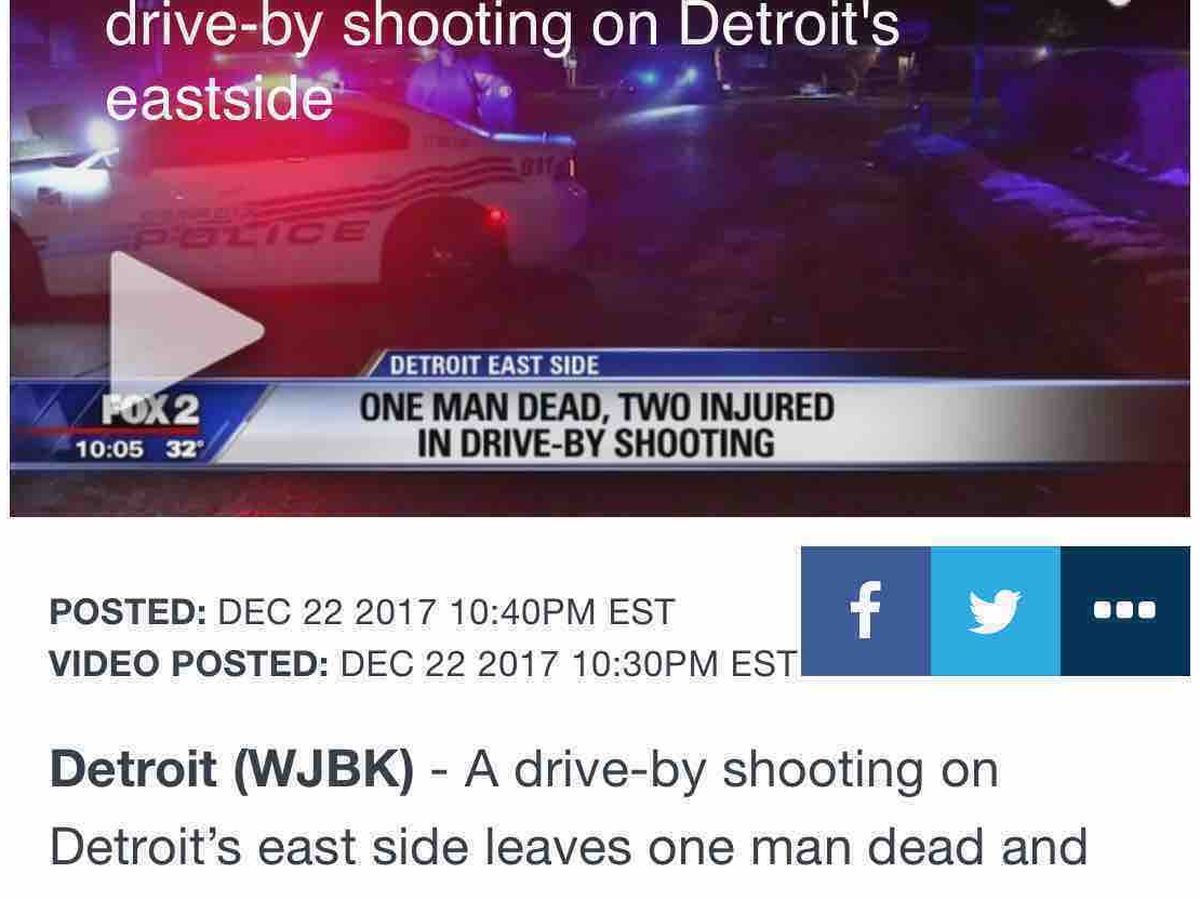Viewport: 1200px width, 900px height.
Task: Click the bold 'Detroit (WJBK)' dateline
Action: (231, 770)
